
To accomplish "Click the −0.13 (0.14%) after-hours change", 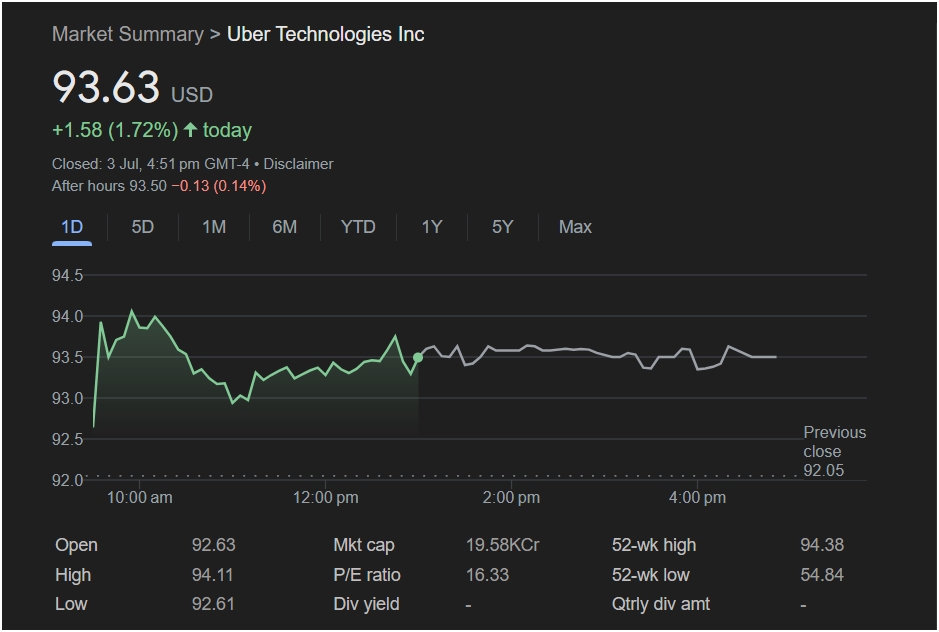I will [219, 186].
